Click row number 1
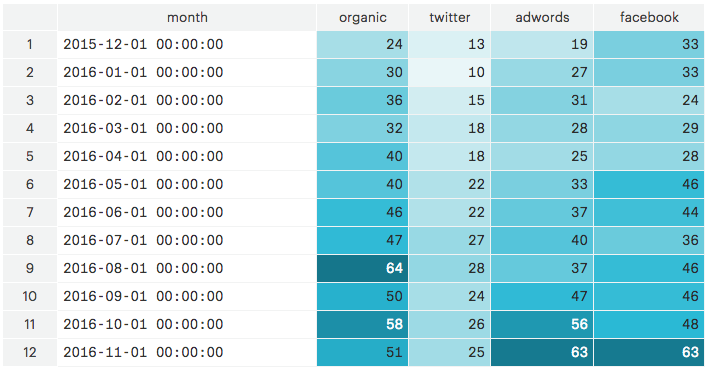 coord(30,45)
